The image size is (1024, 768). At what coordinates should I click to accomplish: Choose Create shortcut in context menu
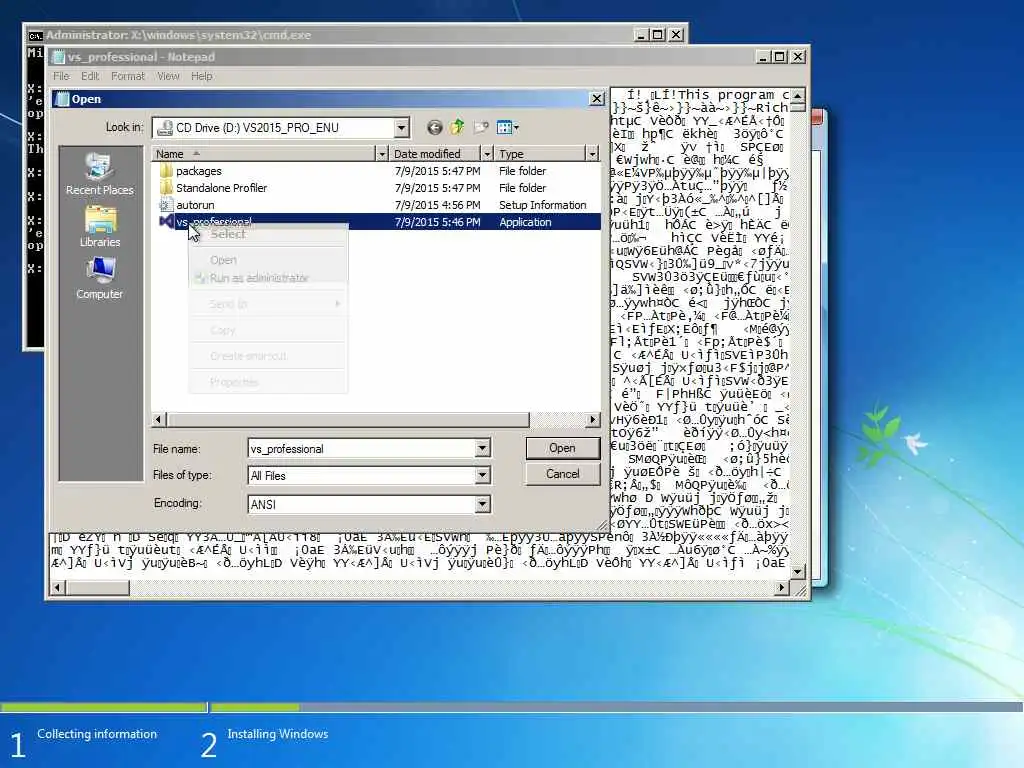click(268, 356)
